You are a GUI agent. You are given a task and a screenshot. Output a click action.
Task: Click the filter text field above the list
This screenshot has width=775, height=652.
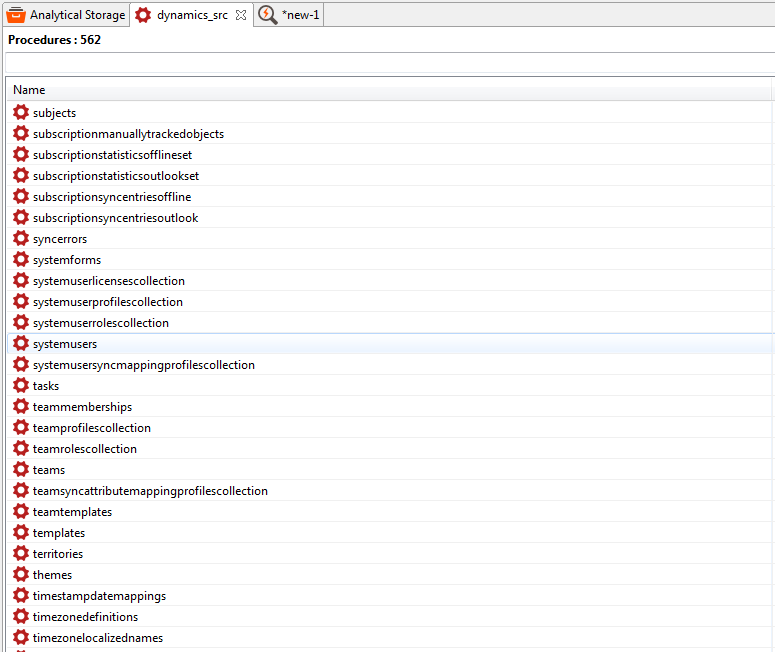click(388, 63)
